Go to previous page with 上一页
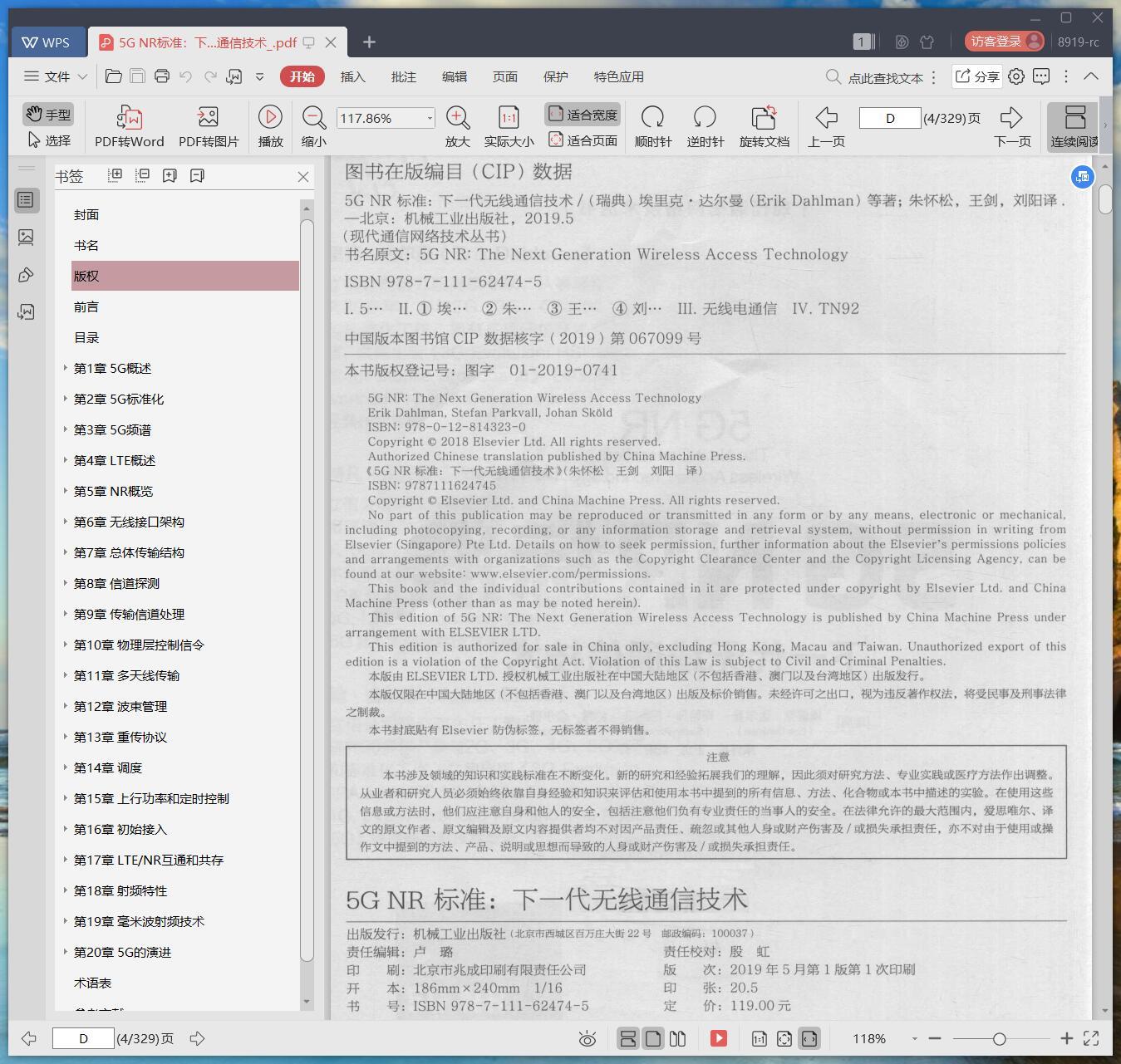The width and height of the screenshot is (1121, 1064). click(826, 126)
